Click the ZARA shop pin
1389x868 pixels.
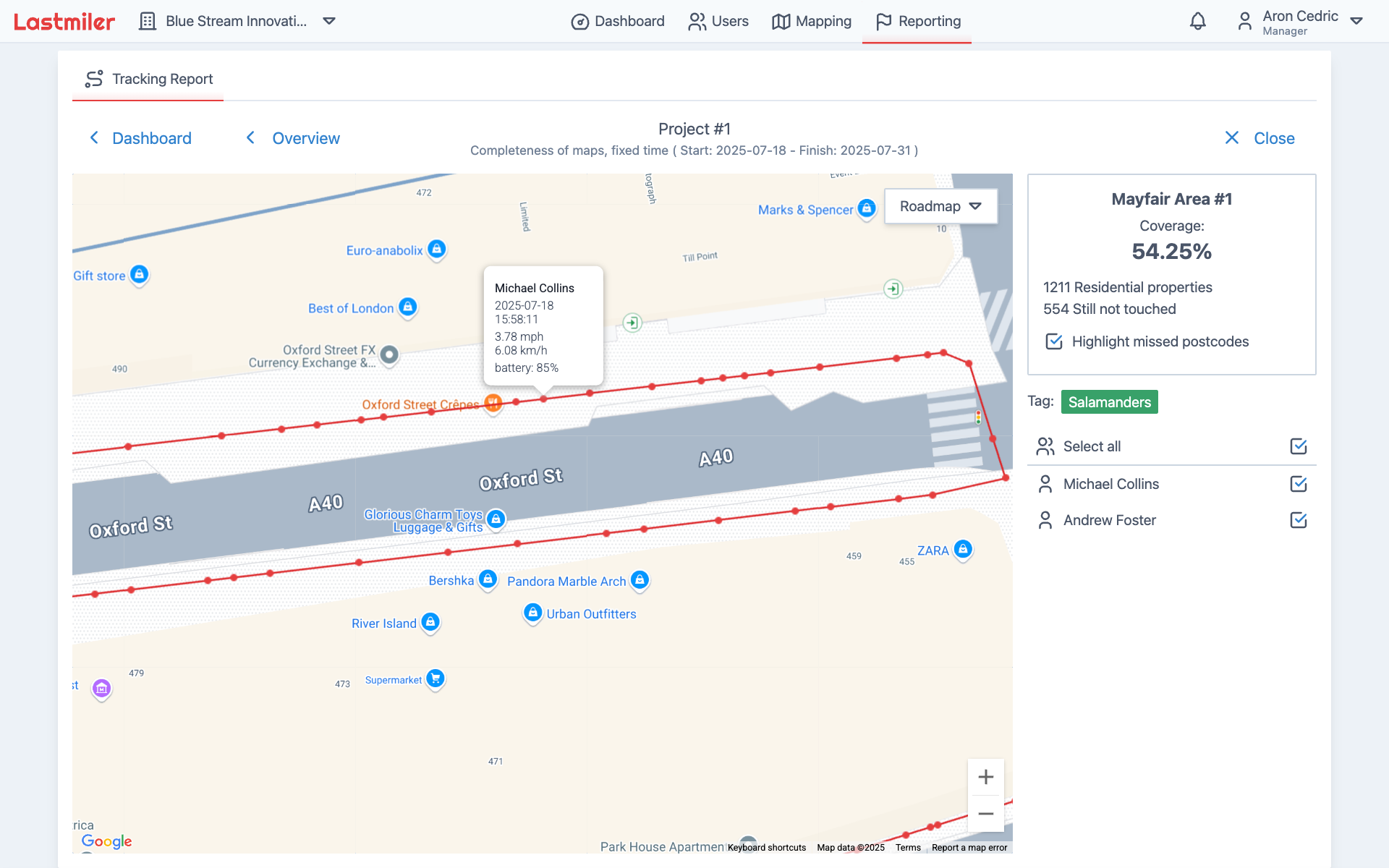pyautogui.click(x=963, y=550)
